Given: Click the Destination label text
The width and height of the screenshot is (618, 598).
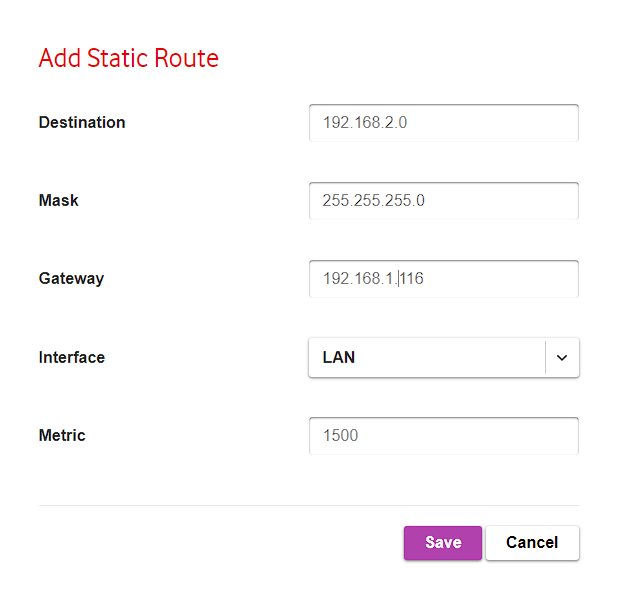Looking at the screenshot, I should pyautogui.click(x=82, y=123).
